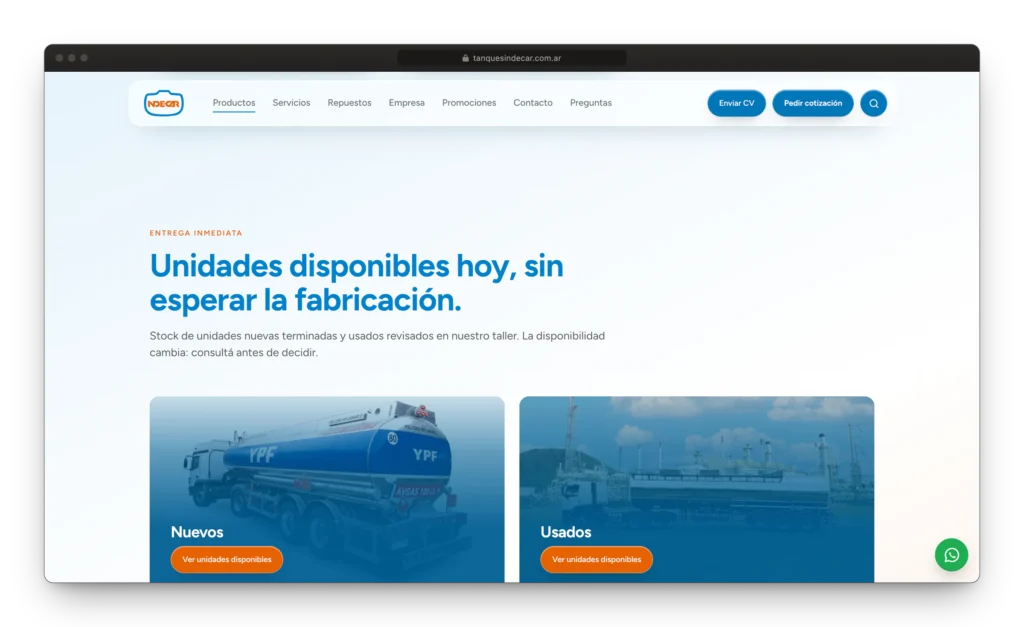The height and width of the screenshot is (627, 1024).
Task: Click the paragraph starting Stock de unidades
Action: (x=377, y=344)
